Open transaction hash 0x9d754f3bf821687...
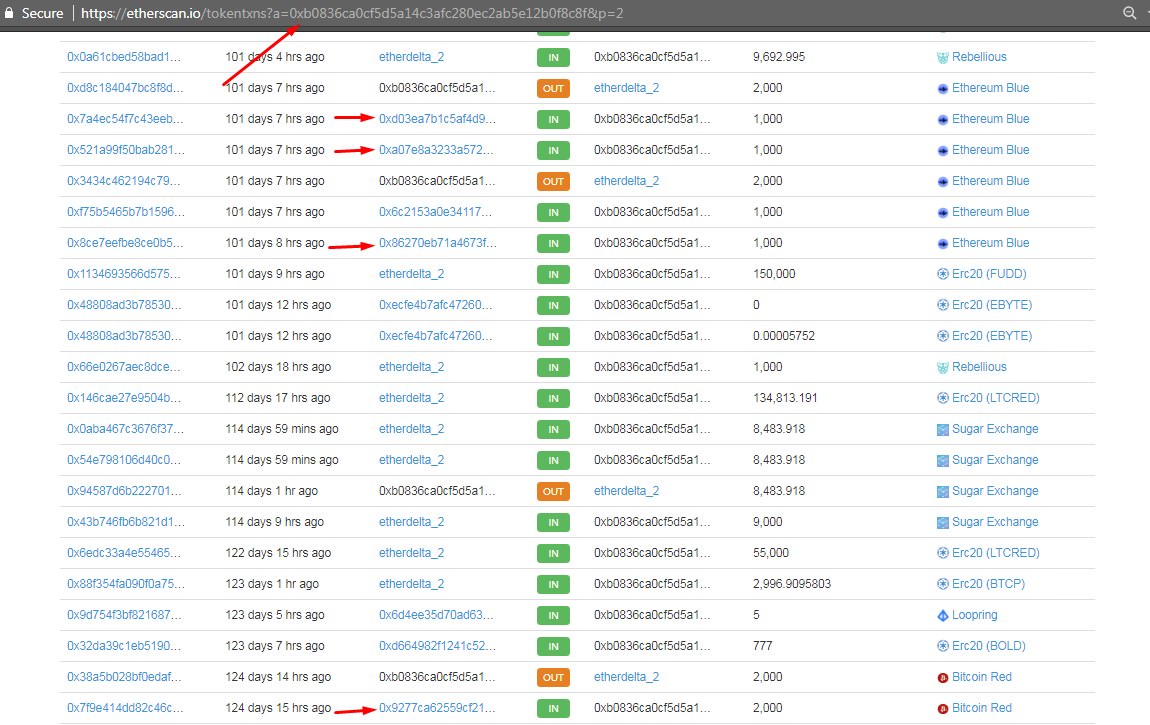 [124, 615]
